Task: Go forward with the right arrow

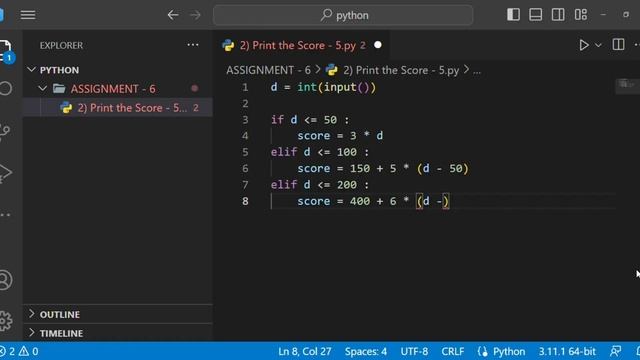Action: [196, 15]
